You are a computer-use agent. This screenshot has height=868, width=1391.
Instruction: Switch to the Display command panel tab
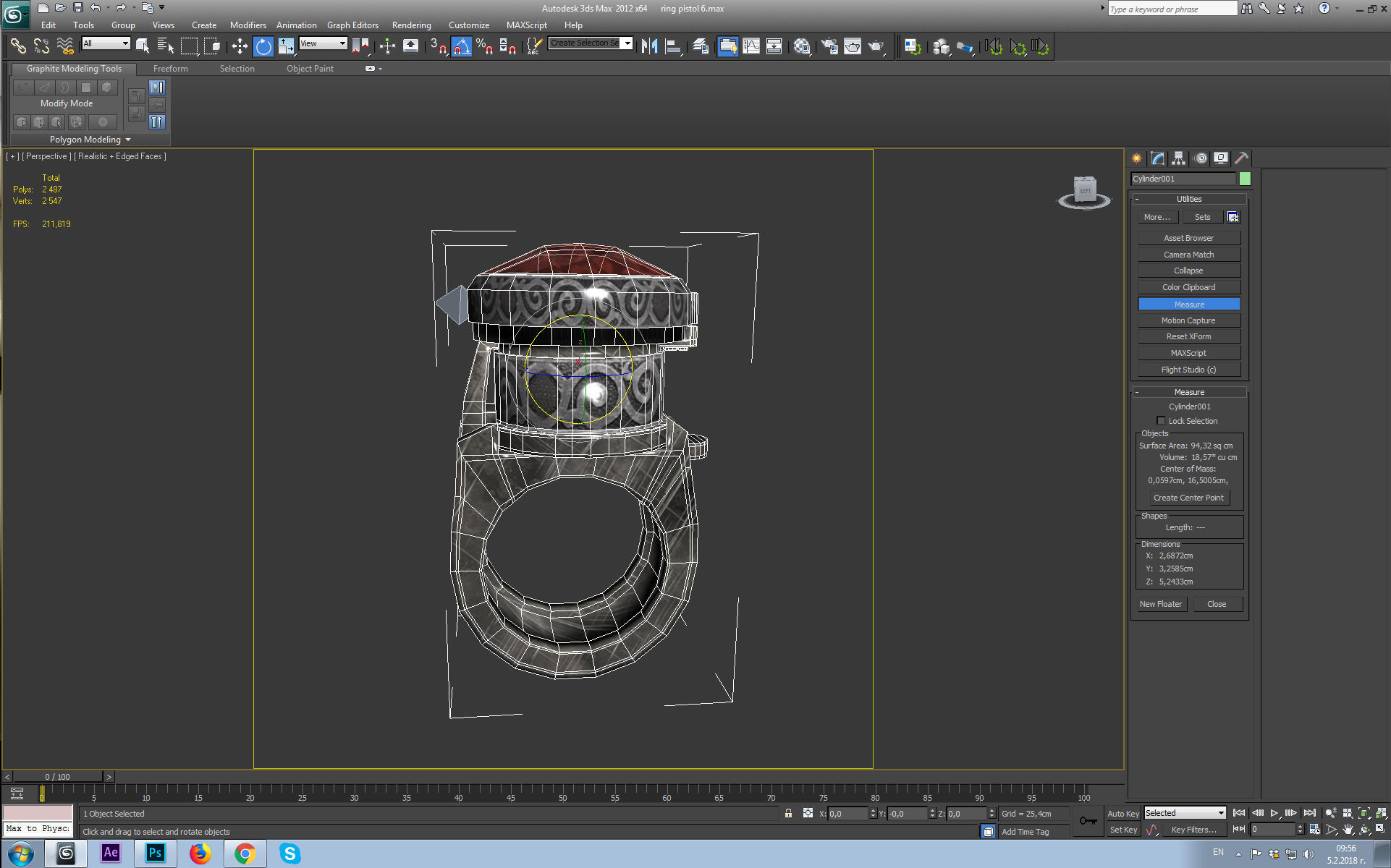coord(1221,158)
